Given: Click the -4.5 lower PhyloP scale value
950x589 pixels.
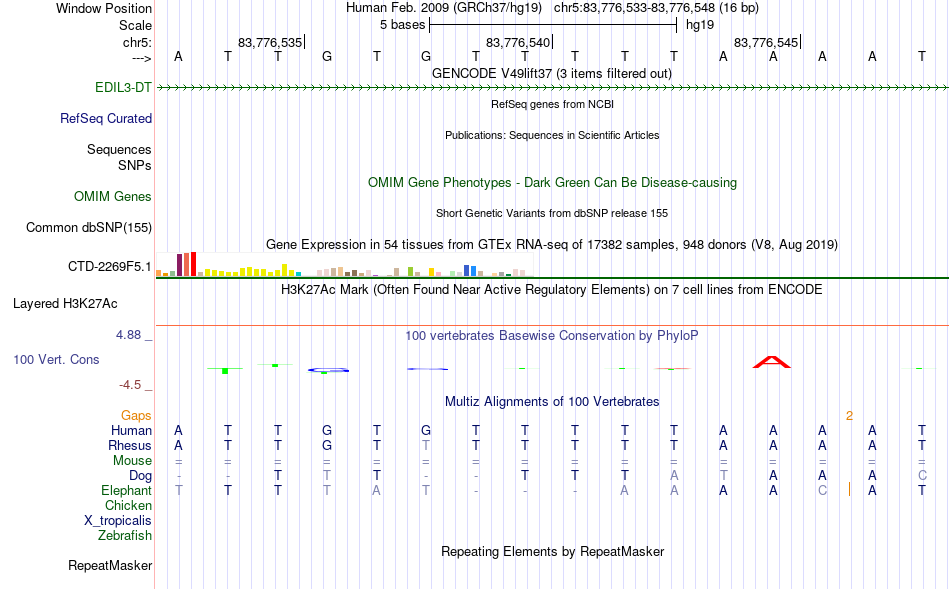Looking at the screenshot, I should pyautogui.click(x=130, y=385).
